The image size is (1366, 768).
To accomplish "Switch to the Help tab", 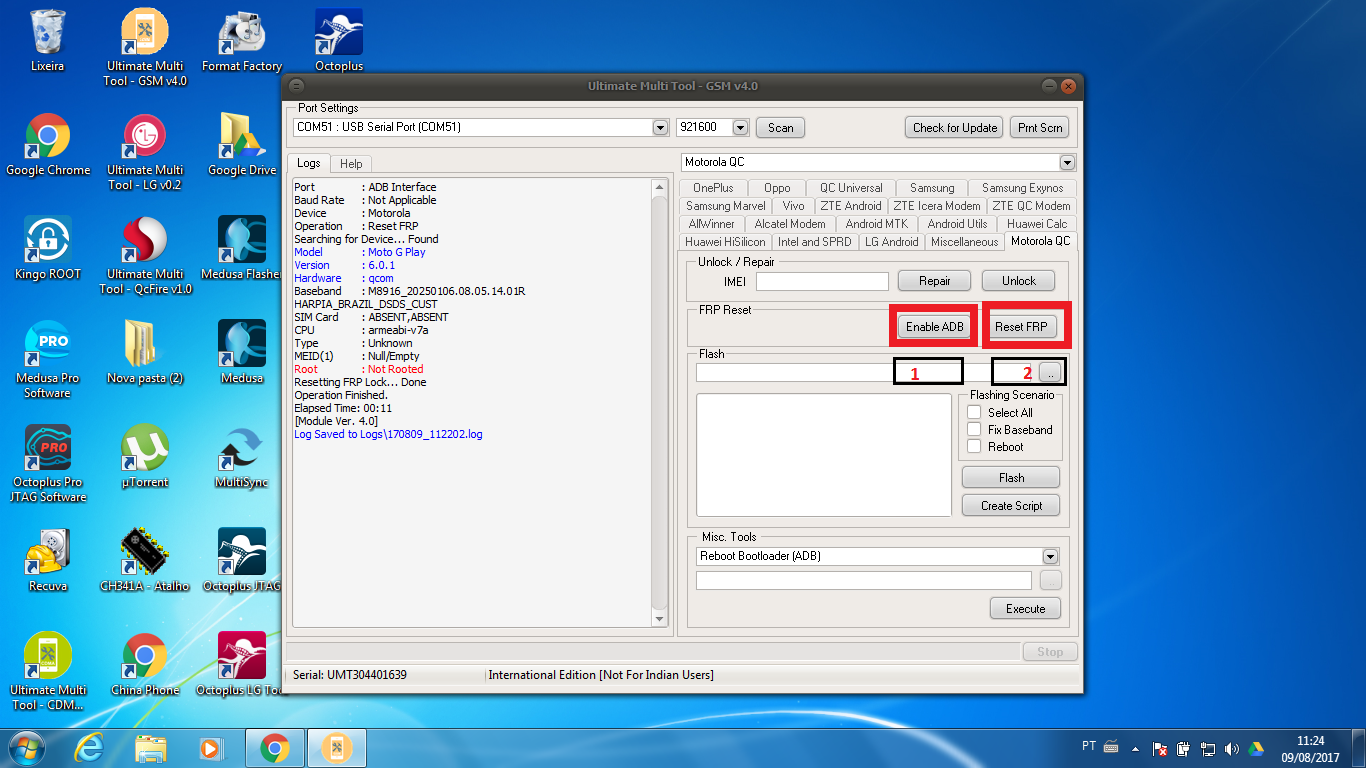I will click(x=351, y=164).
